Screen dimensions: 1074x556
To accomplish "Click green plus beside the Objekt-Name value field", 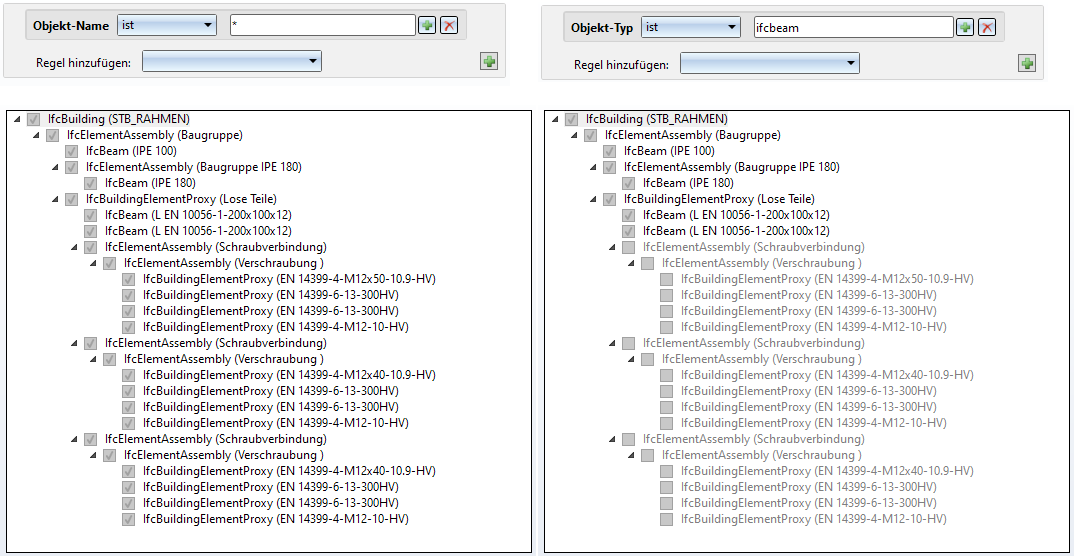I will click(x=427, y=26).
